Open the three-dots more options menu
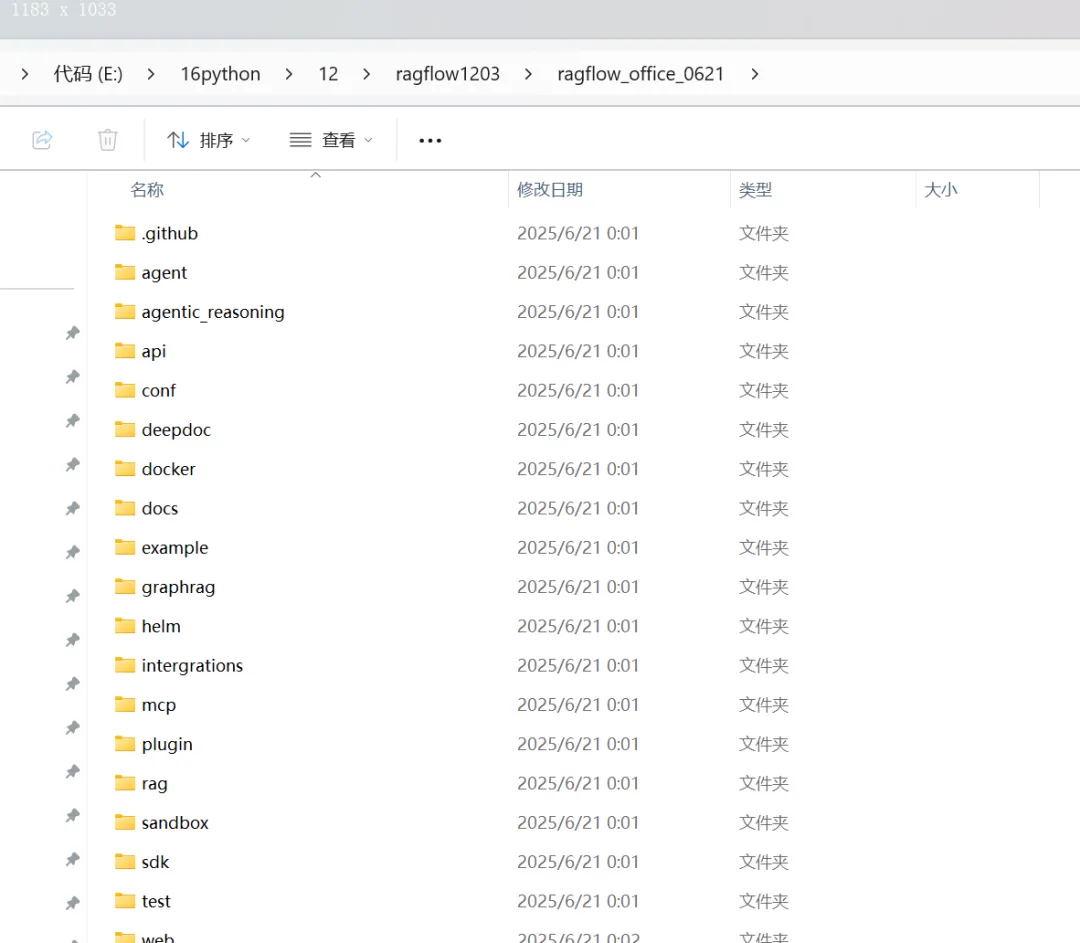1080x943 pixels. (x=430, y=141)
